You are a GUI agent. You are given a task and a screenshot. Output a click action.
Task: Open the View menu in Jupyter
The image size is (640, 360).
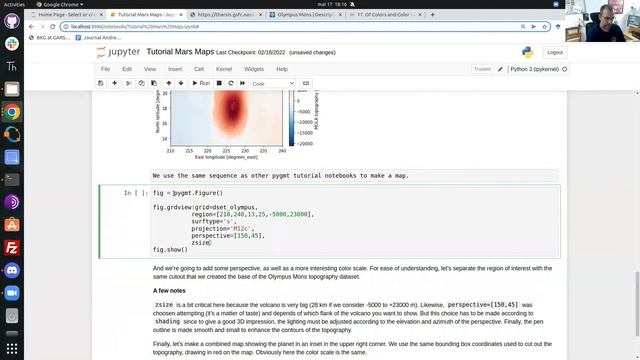coord(150,69)
